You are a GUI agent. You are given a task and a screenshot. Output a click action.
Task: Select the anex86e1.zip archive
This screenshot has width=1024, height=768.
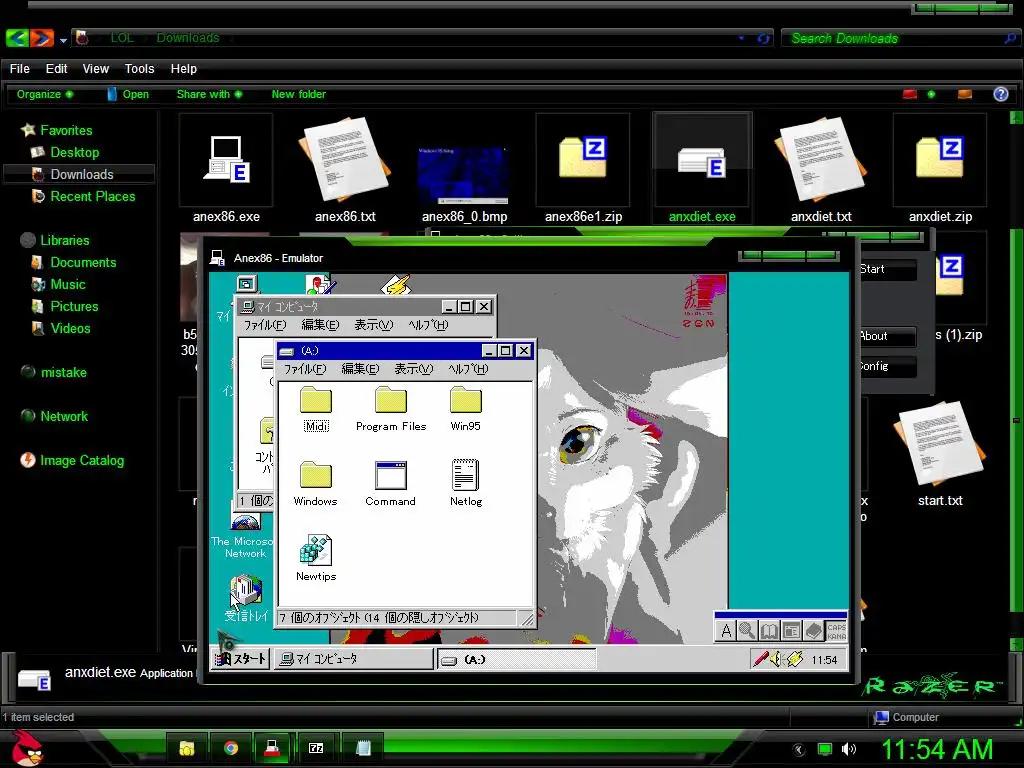pos(583,170)
